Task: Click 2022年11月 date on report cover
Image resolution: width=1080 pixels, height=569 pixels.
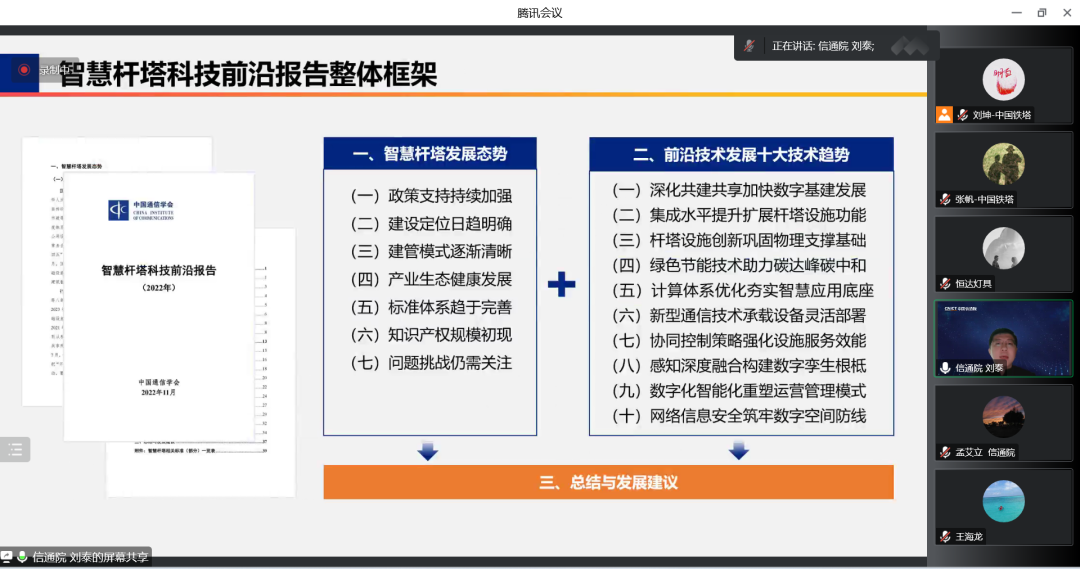Action: coord(159,392)
